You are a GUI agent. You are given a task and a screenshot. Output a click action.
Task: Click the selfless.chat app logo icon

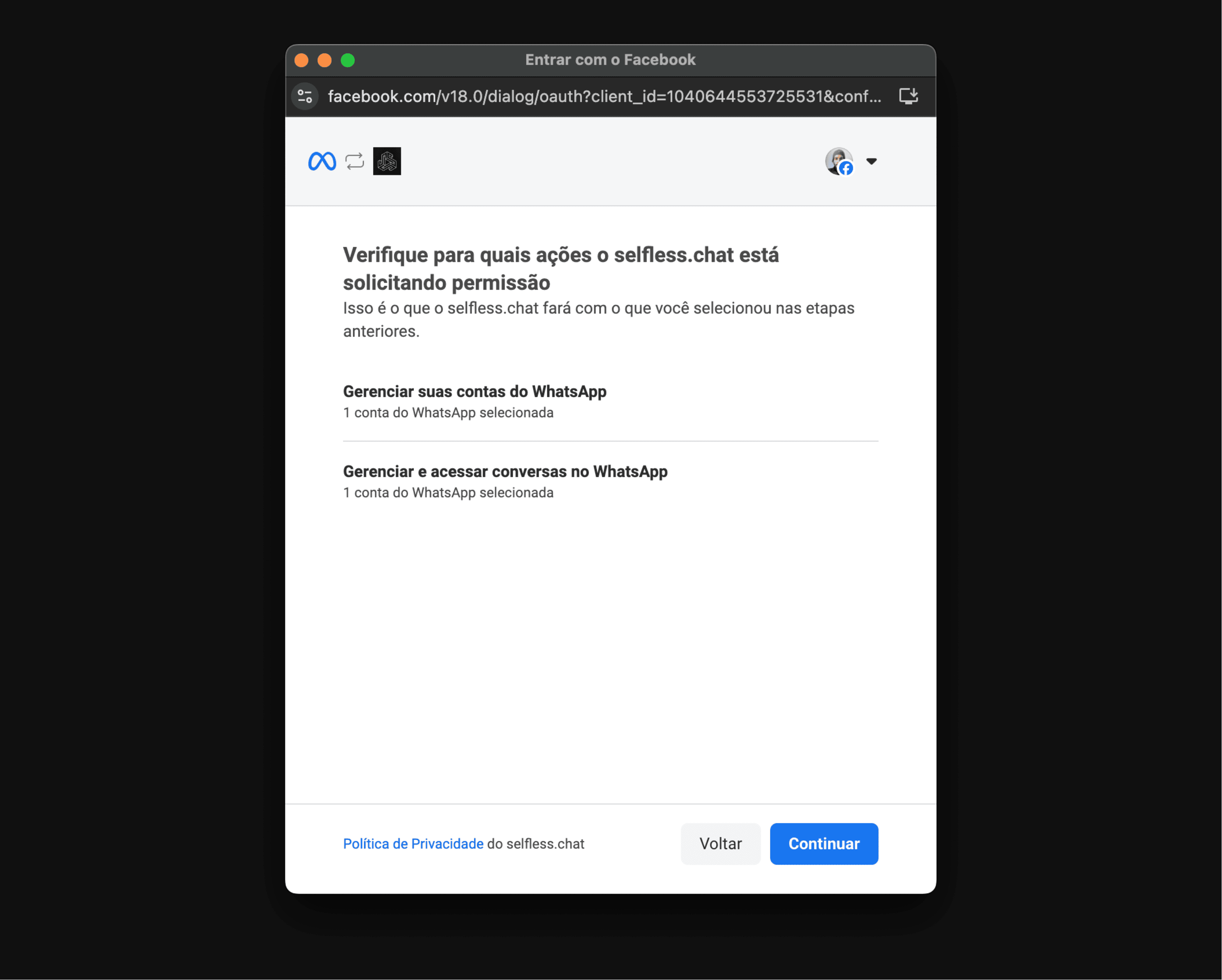387,161
